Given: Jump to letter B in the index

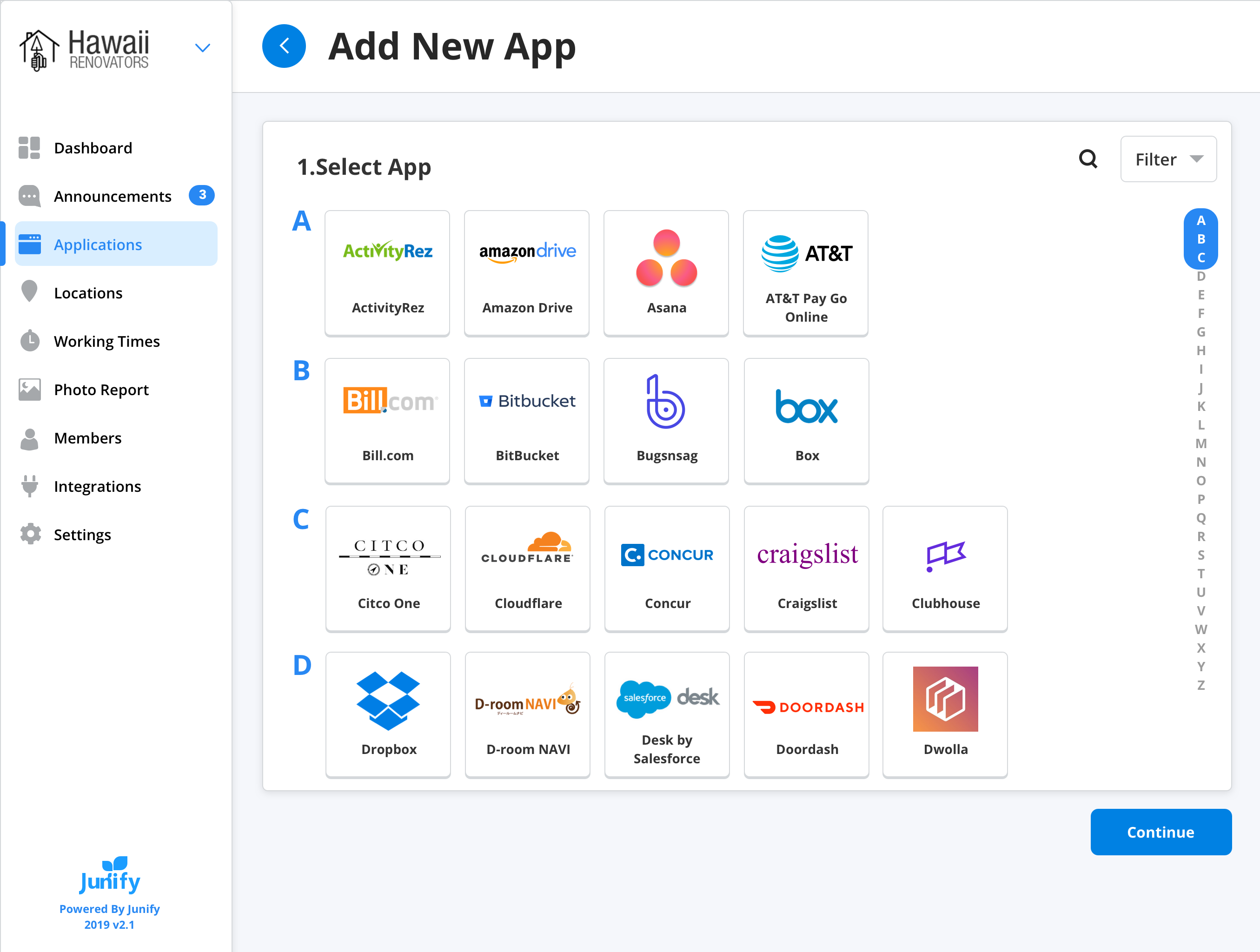Looking at the screenshot, I should click(x=1201, y=239).
